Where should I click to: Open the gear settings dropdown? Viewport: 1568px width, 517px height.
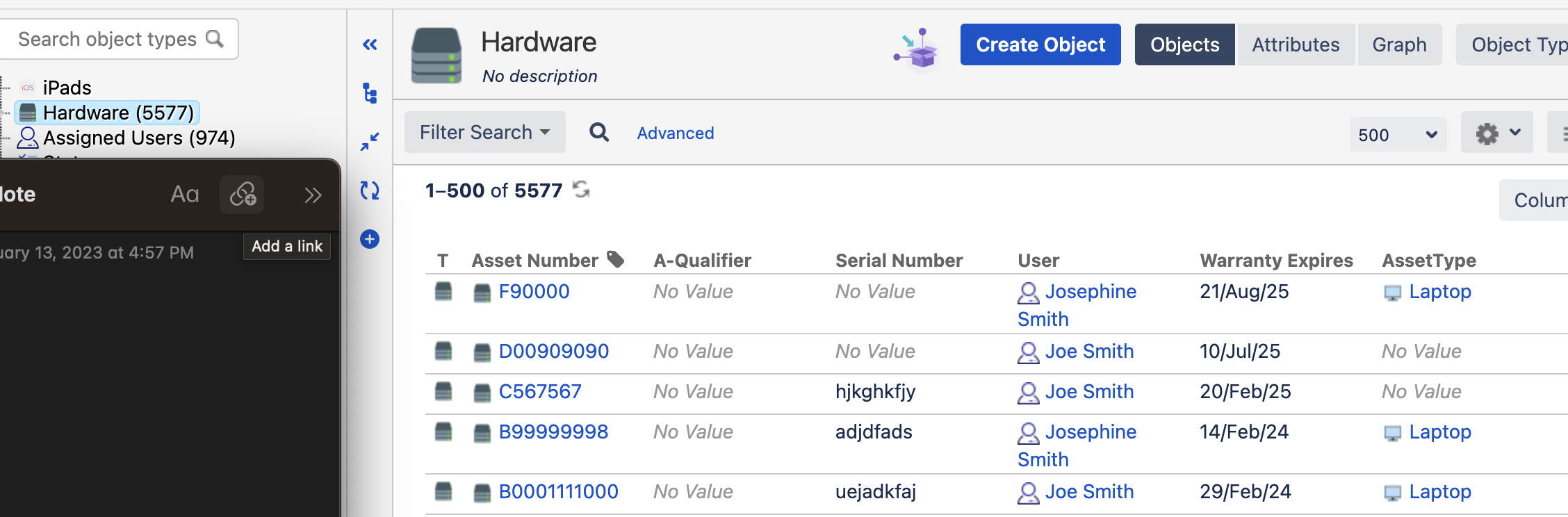point(1497,133)
